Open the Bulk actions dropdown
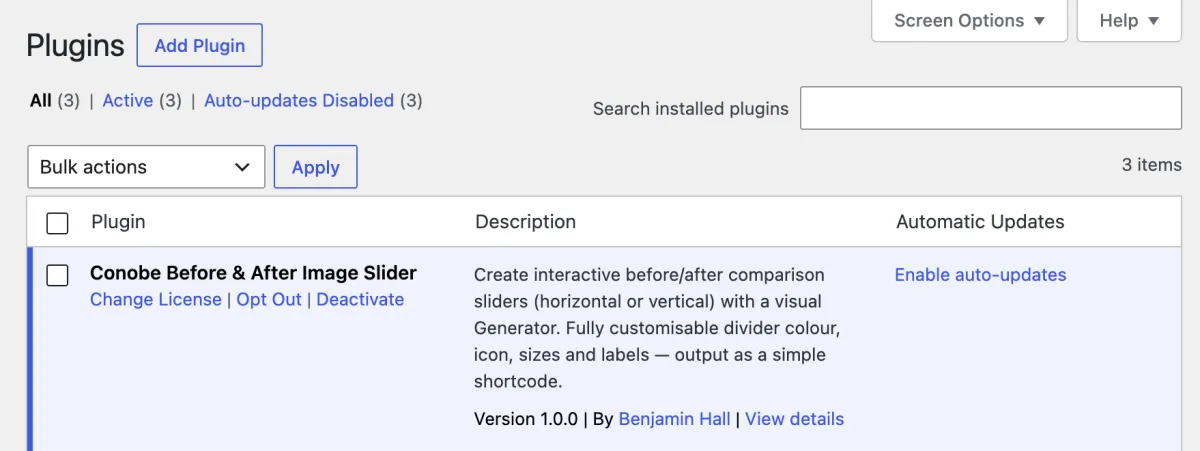The height and width of the screenshot is (451, 1200). [146, 167]
